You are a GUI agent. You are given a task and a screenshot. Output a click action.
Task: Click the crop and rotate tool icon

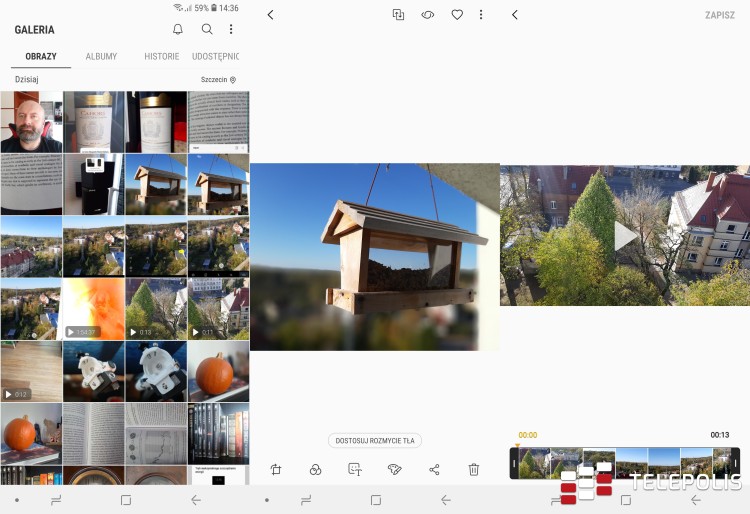click(x=275, y=469)
